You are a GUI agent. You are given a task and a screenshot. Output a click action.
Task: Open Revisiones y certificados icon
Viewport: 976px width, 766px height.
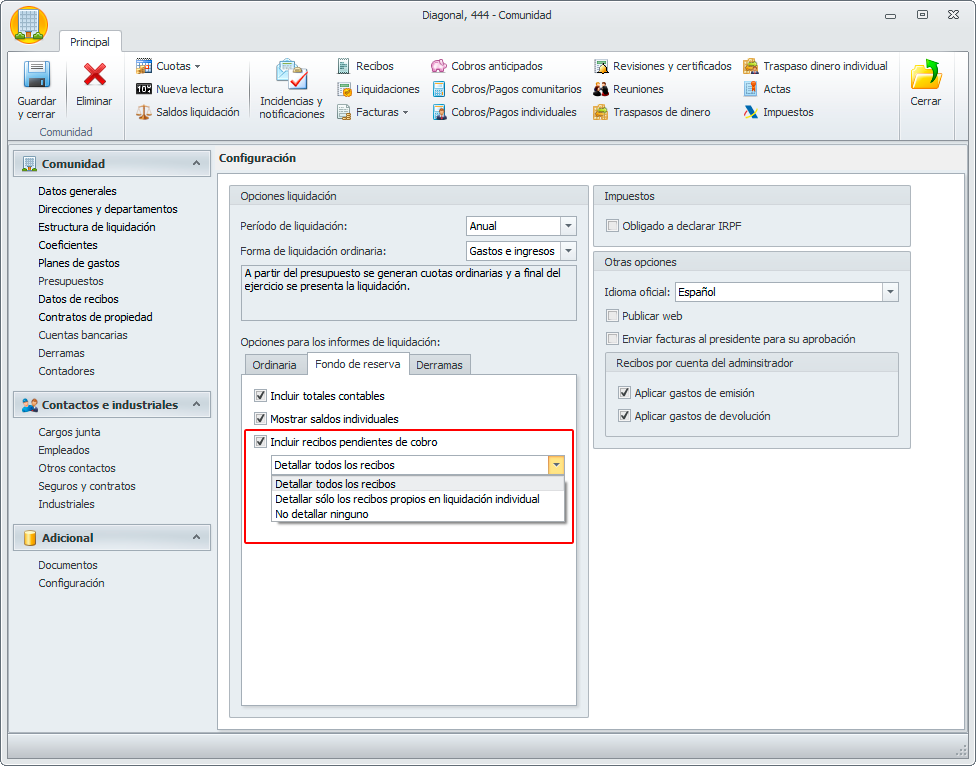601,66
